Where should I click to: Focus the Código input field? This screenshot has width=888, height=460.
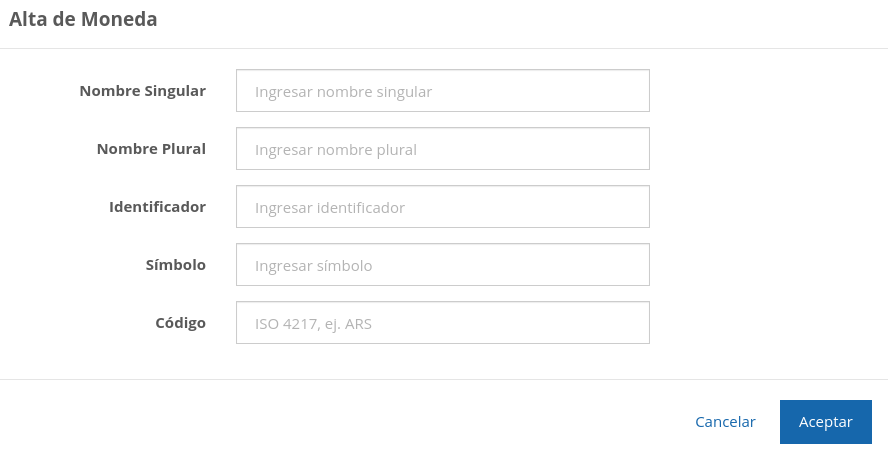[442, 323]
